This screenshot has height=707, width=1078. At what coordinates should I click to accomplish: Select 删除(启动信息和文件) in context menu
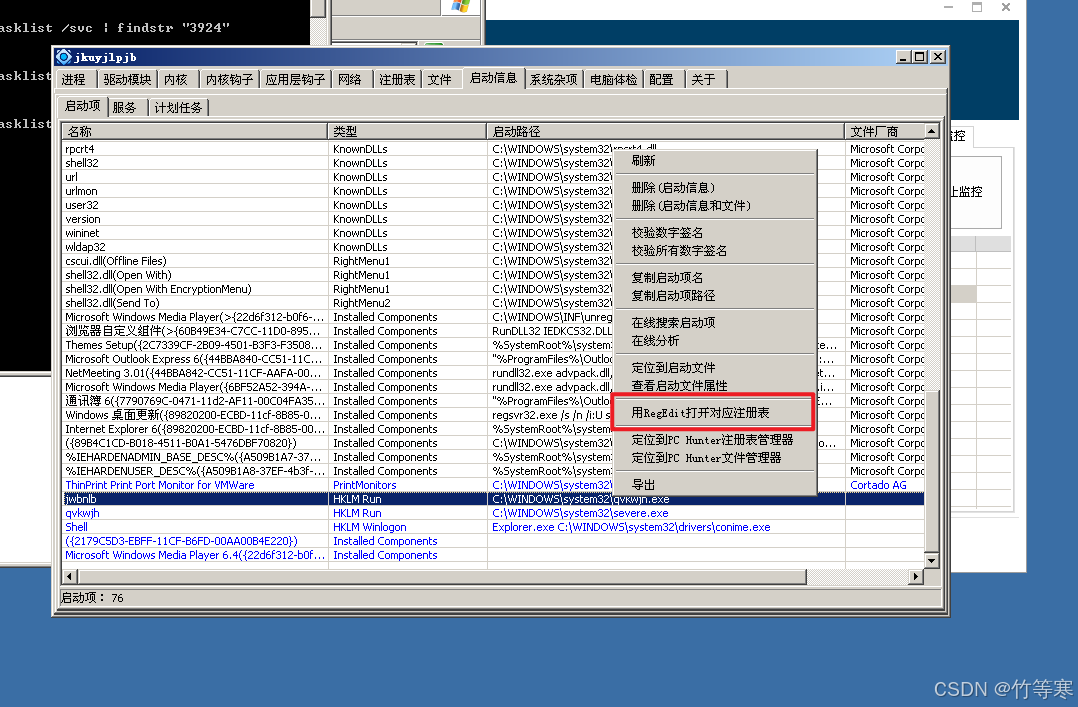(x=691, y=206)
